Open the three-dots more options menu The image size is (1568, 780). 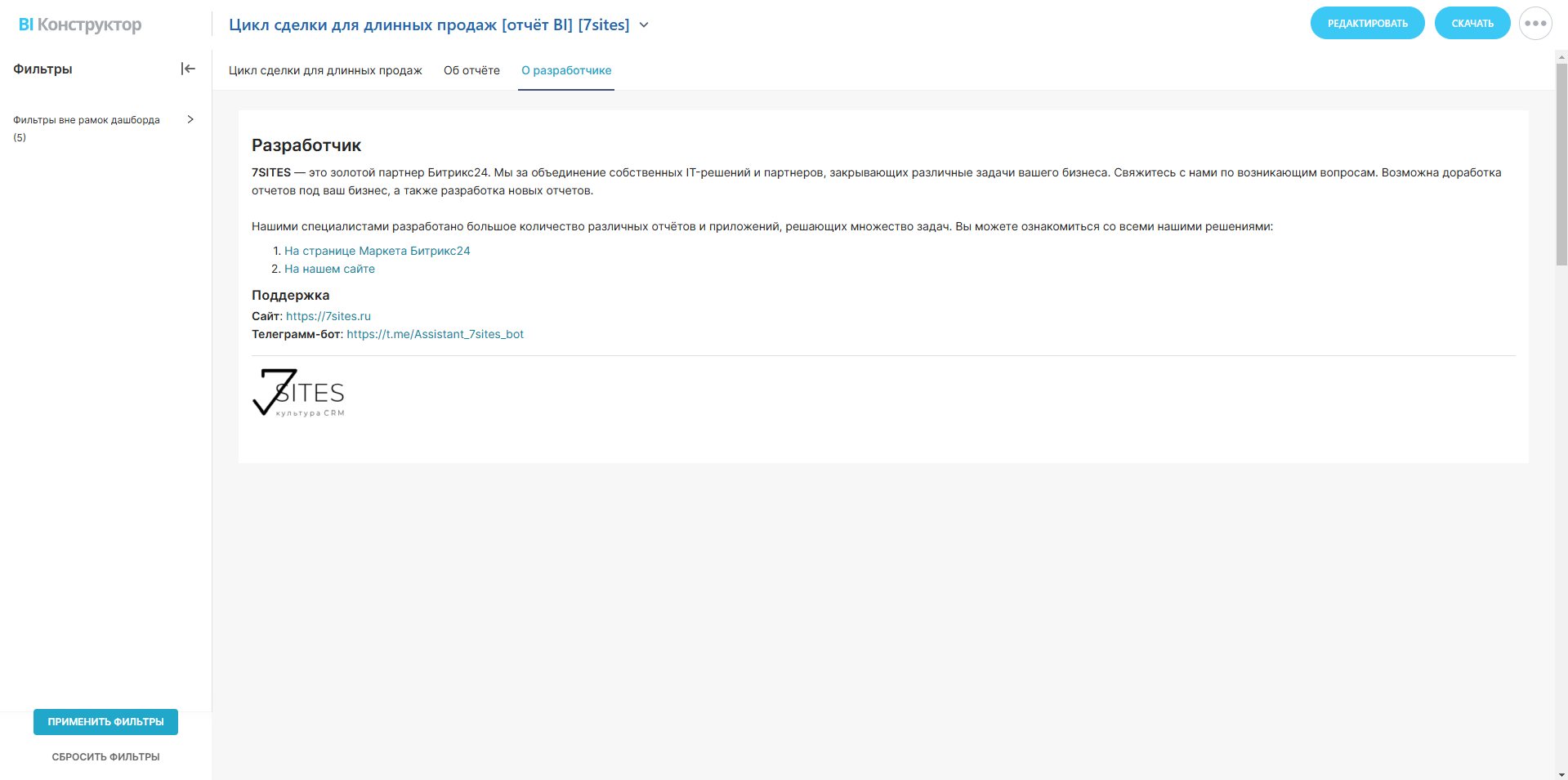coord(1535,24)
